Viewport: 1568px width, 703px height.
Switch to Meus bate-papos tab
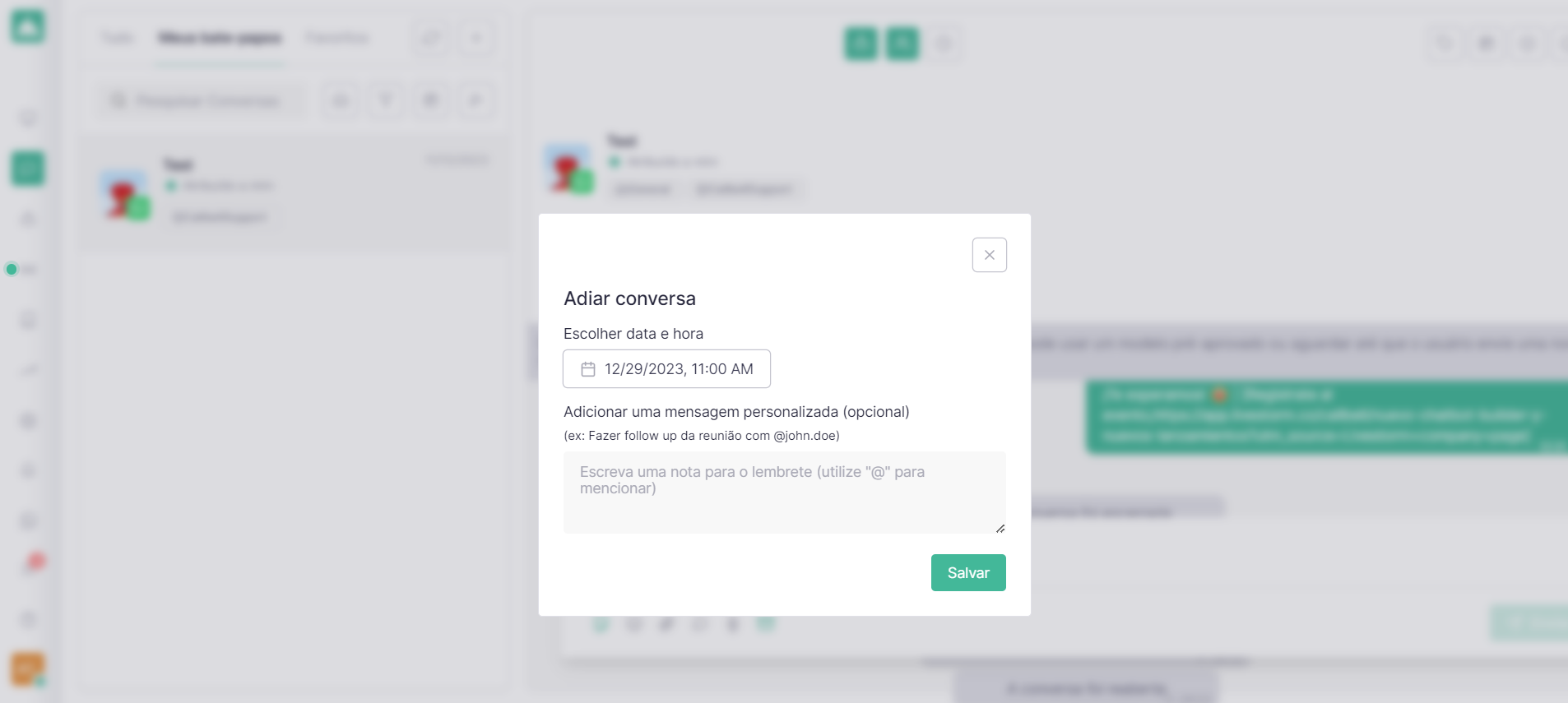tap(220, 38)
